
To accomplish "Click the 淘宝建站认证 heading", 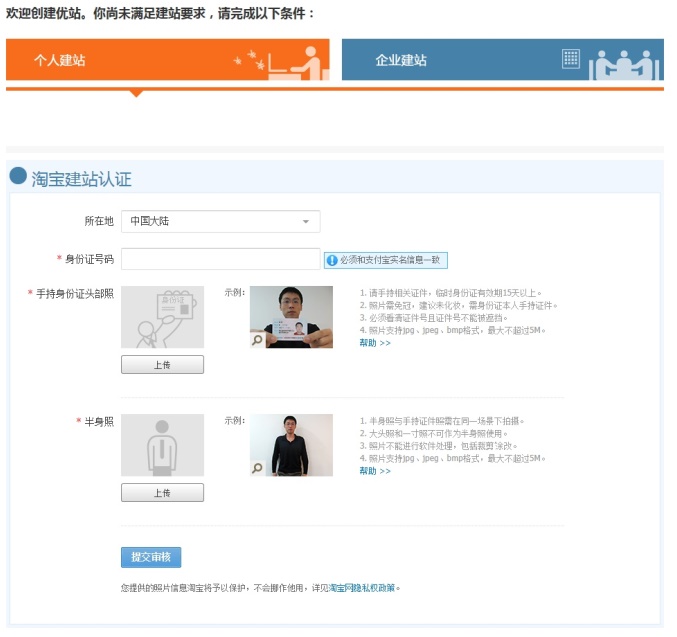I will (81, 179).
